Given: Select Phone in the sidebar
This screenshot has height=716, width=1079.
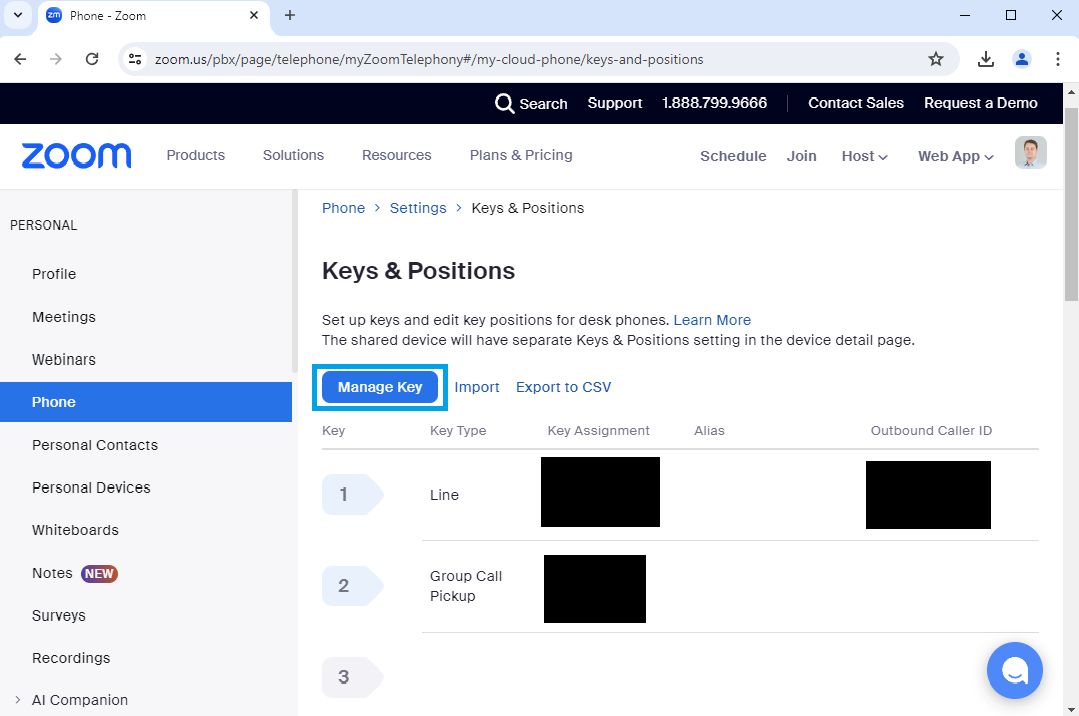Looking at the screenshot, I should [x=146, y=402].
